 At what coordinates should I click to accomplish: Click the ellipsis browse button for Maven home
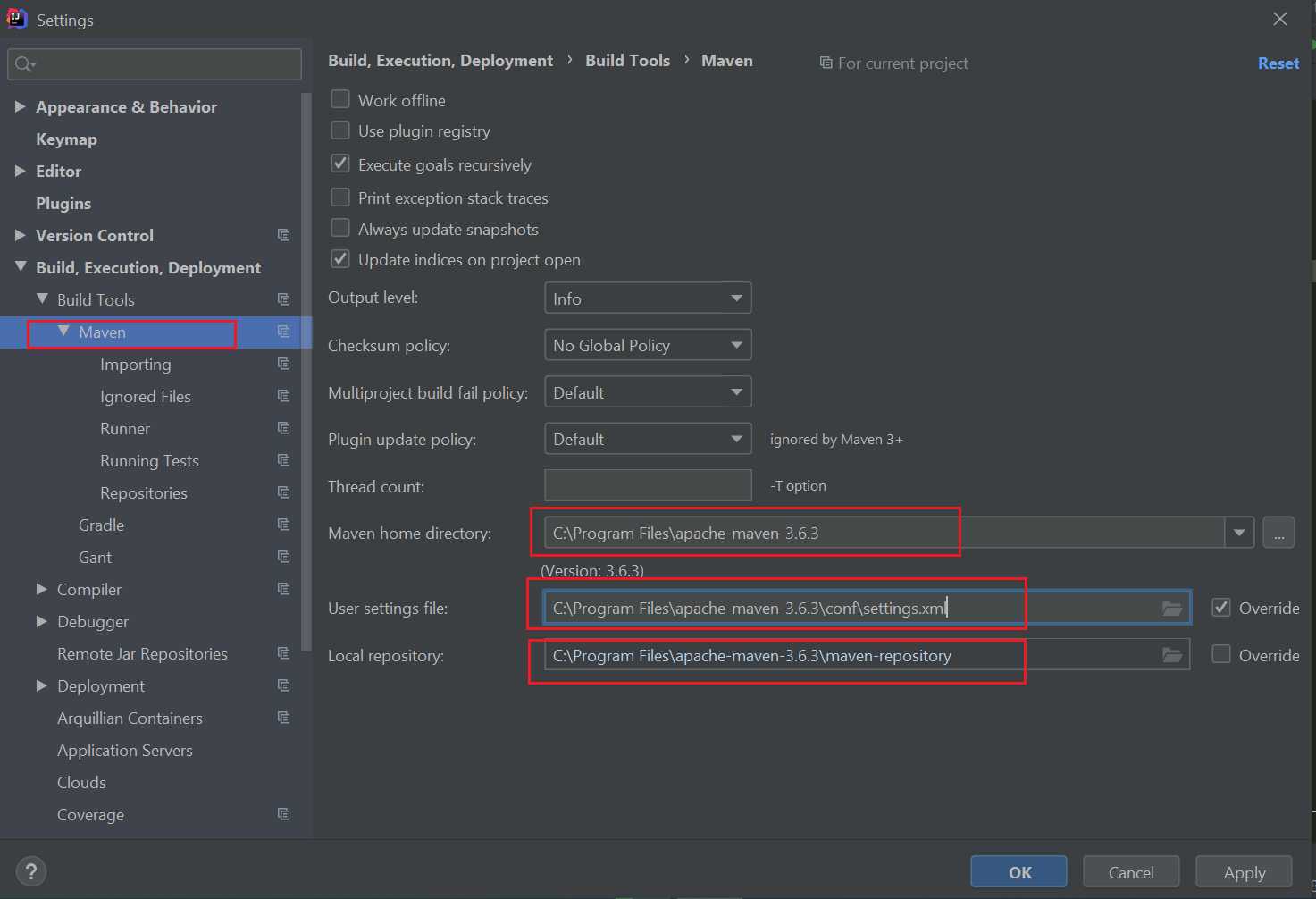coord(1278,533)
